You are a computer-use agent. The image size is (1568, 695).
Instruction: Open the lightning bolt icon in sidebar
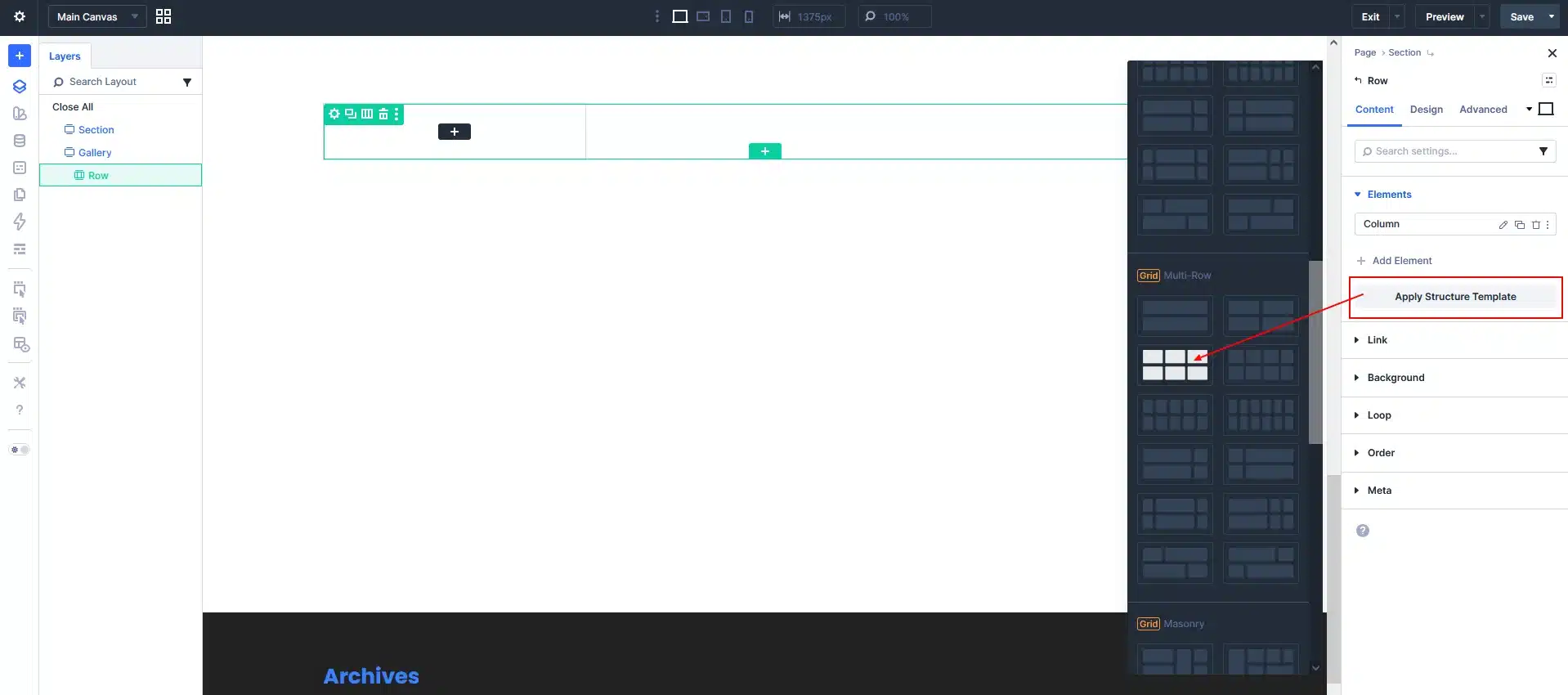tap(20, 222)
